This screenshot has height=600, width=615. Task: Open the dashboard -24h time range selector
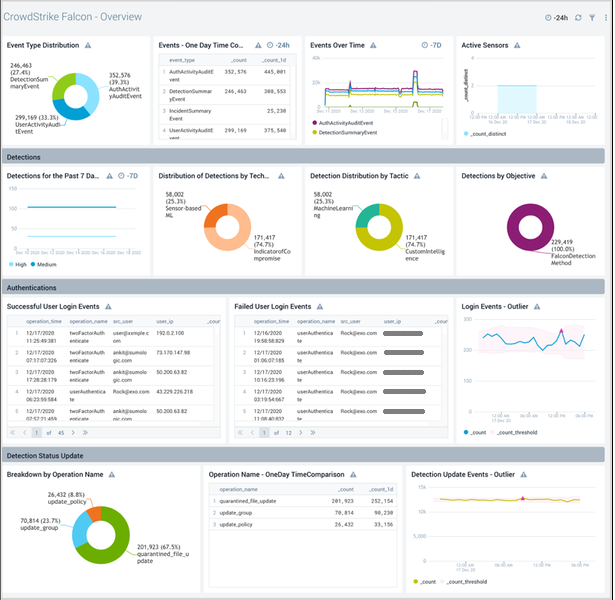click(x=557, y=18)
